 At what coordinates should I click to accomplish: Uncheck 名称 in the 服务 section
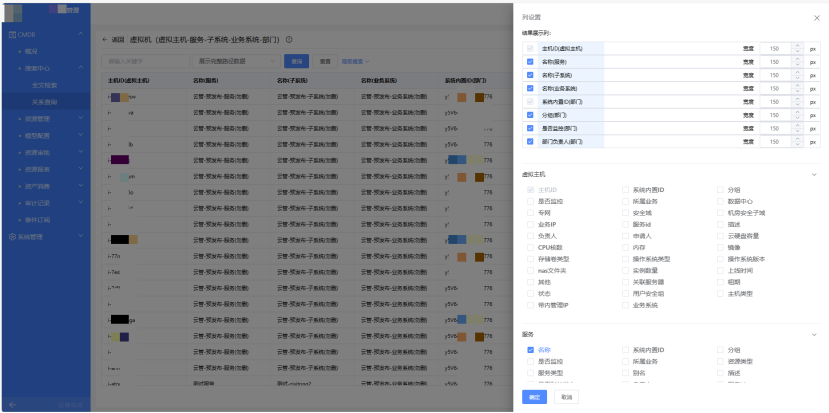[x=530, y=350]
